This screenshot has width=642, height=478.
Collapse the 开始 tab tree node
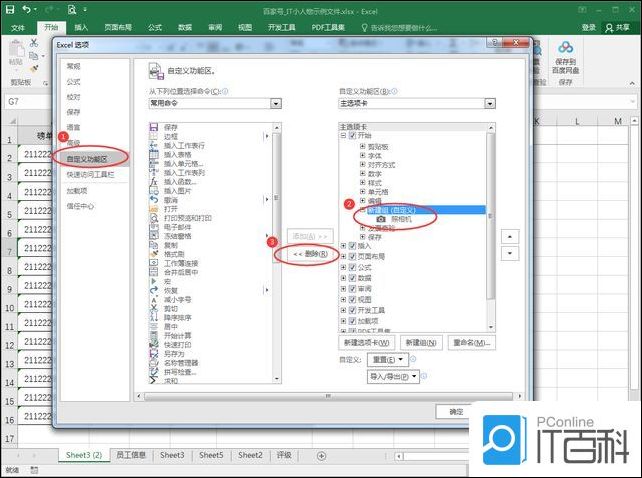tap(344, 135)
